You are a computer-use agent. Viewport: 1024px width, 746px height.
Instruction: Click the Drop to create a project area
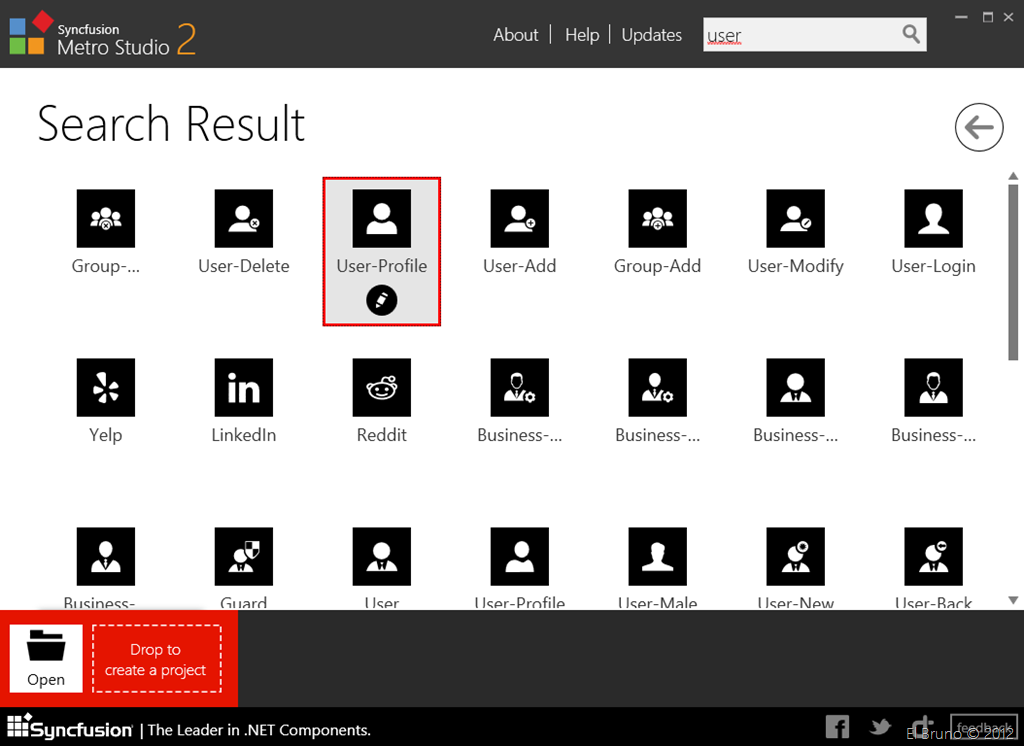[155, 659]
